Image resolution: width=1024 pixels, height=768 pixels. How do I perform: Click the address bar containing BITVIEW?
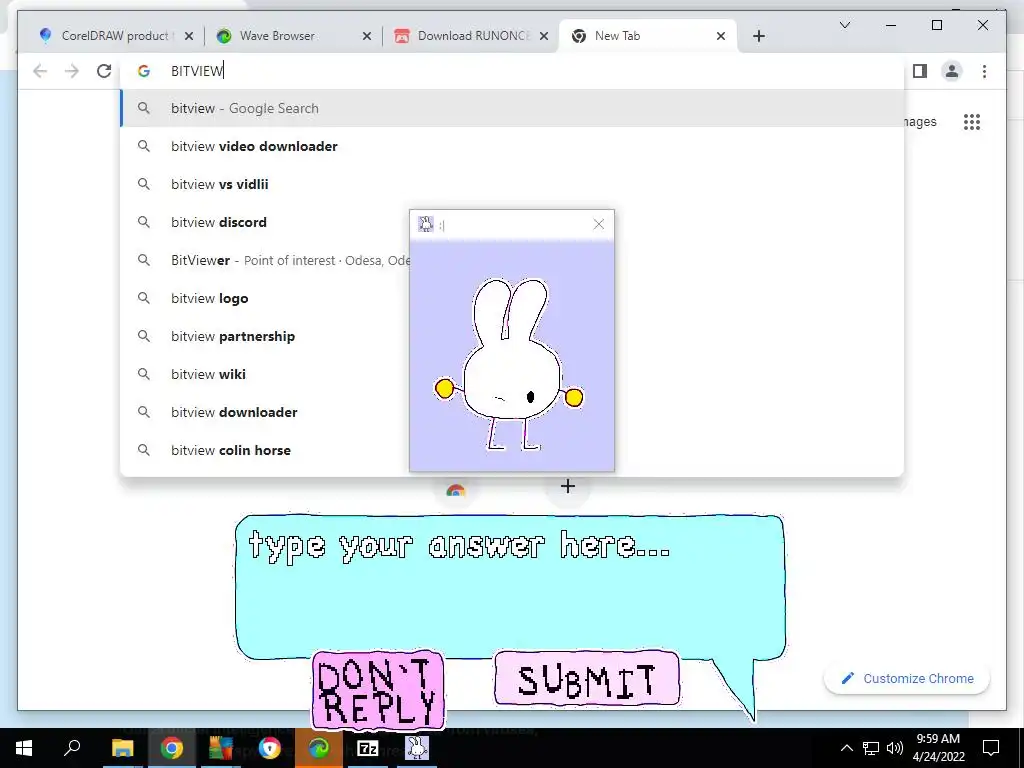pyautogui.click(x=512, y=71)
